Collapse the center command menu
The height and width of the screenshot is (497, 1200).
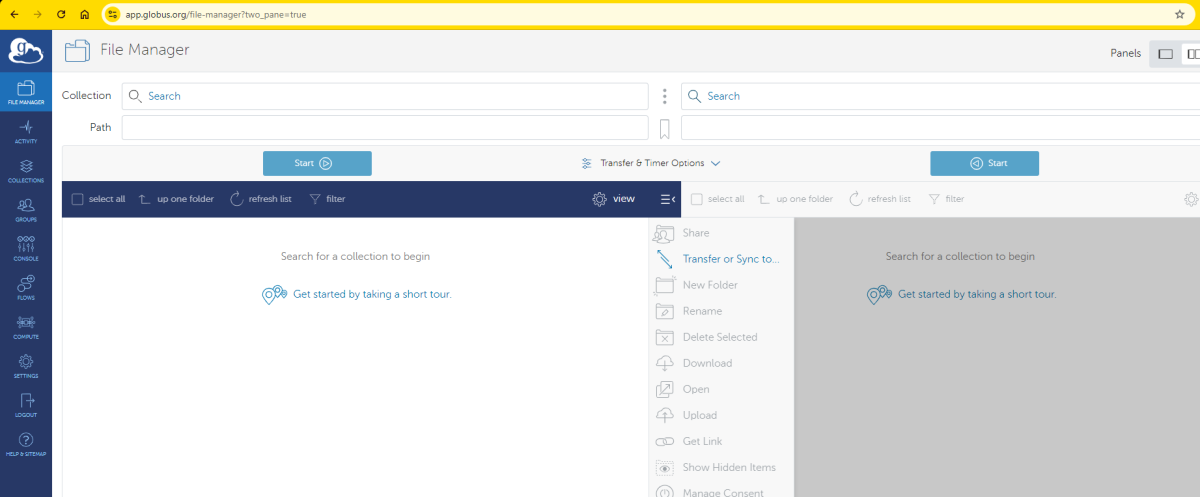tap(667, 199)
